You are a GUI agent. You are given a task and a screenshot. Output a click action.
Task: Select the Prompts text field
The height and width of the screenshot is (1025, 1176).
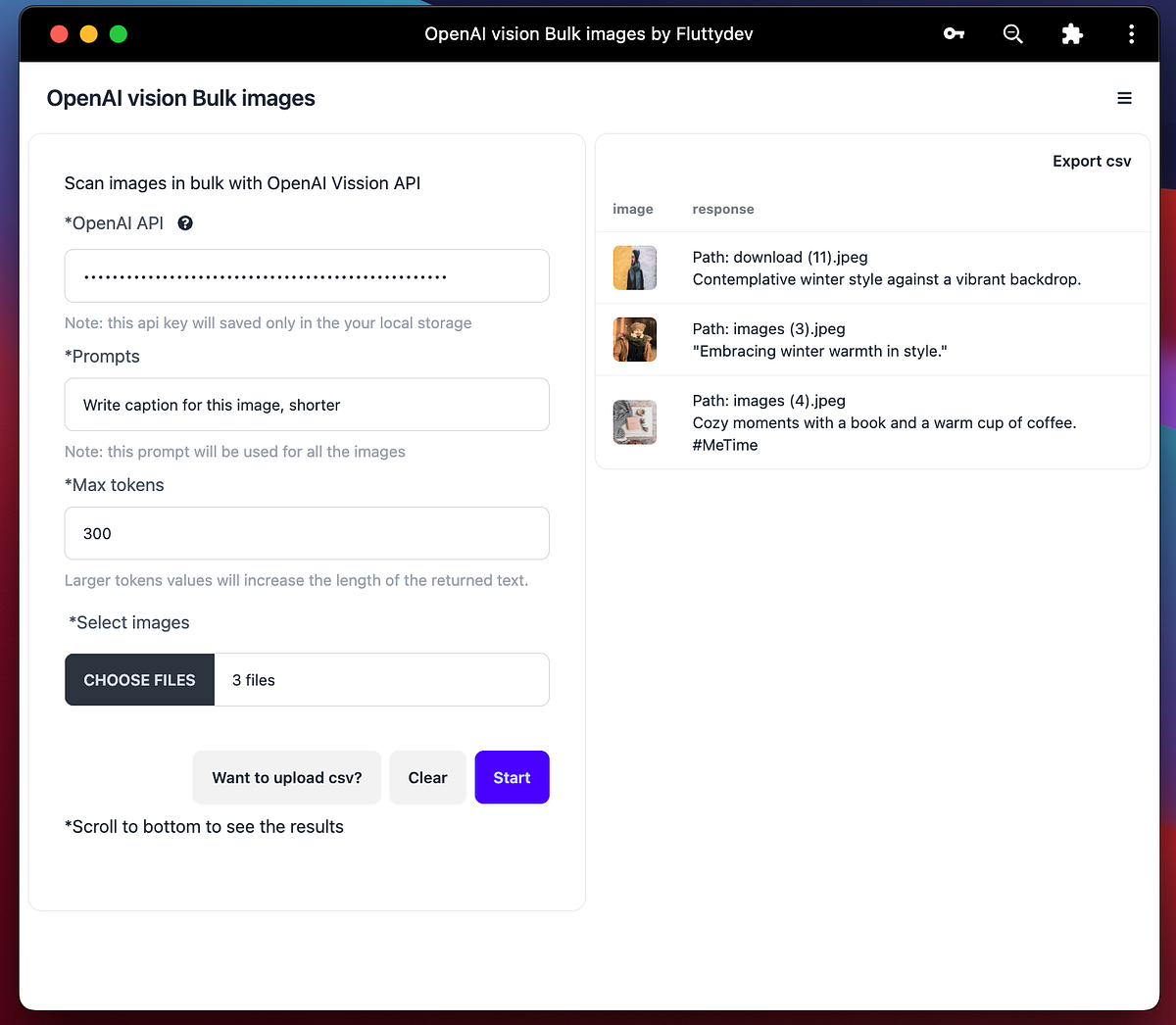307,404
